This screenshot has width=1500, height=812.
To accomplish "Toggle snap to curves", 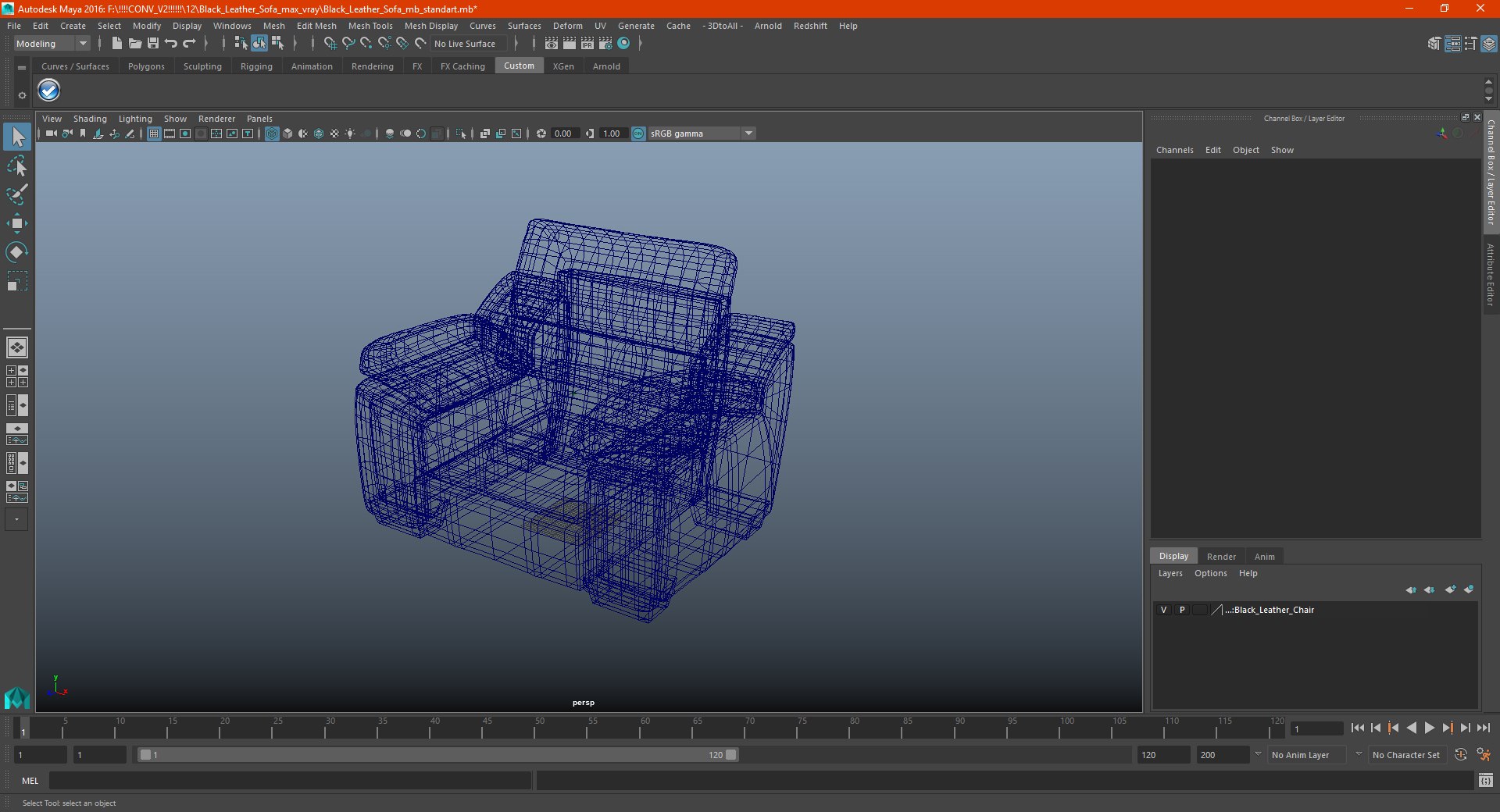I will point(348,44).
